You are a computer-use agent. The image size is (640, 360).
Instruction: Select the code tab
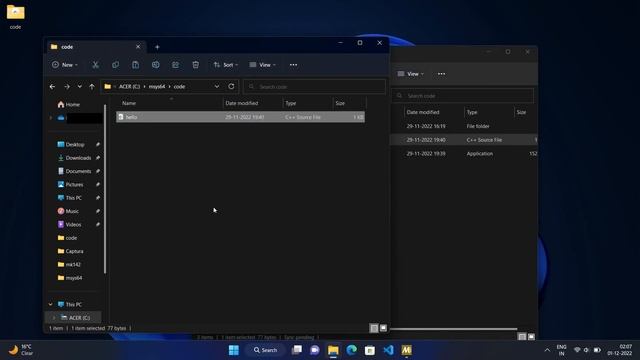coord(95,47)
